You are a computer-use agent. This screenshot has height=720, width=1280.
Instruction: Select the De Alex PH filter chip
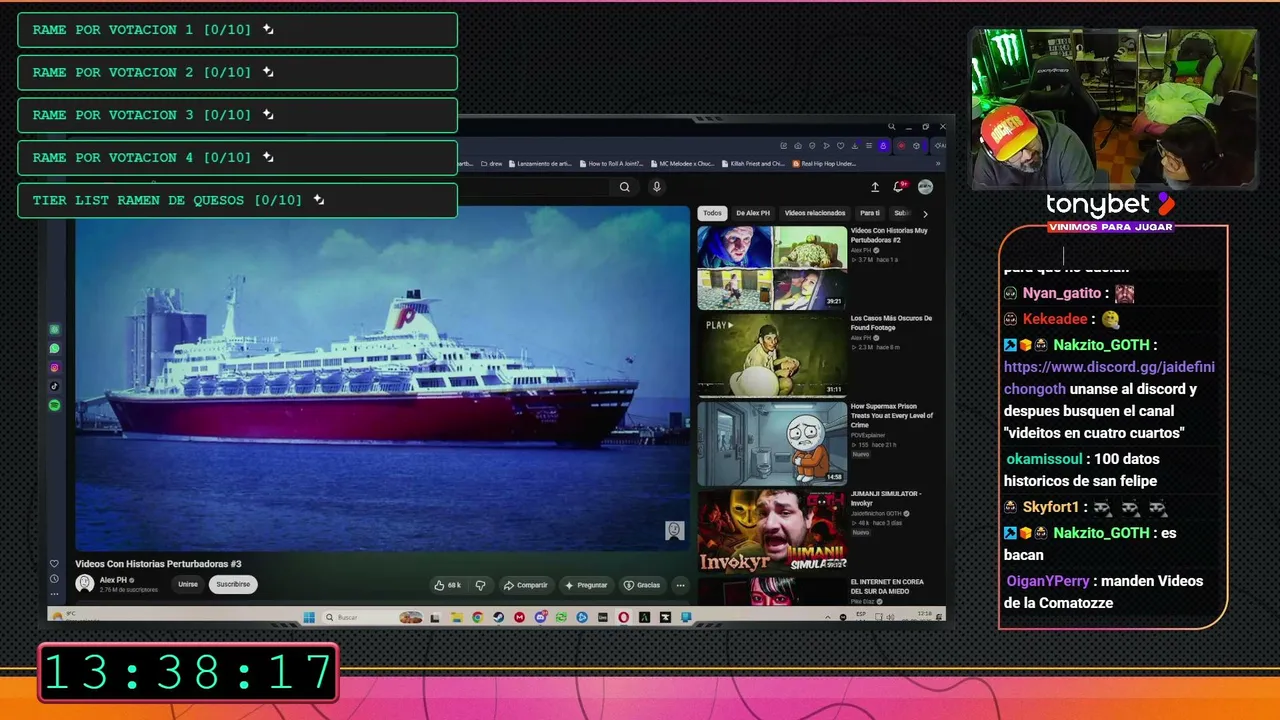coord(753,213)
